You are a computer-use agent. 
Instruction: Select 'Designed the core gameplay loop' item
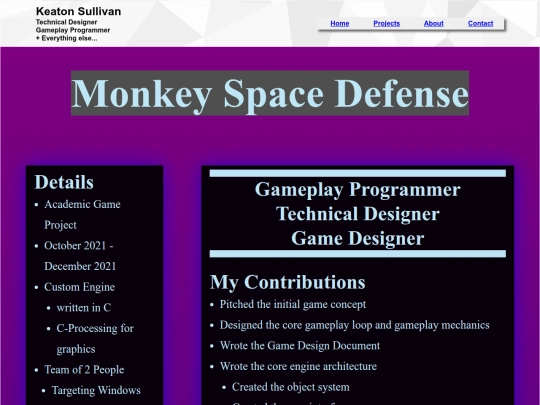354,325
